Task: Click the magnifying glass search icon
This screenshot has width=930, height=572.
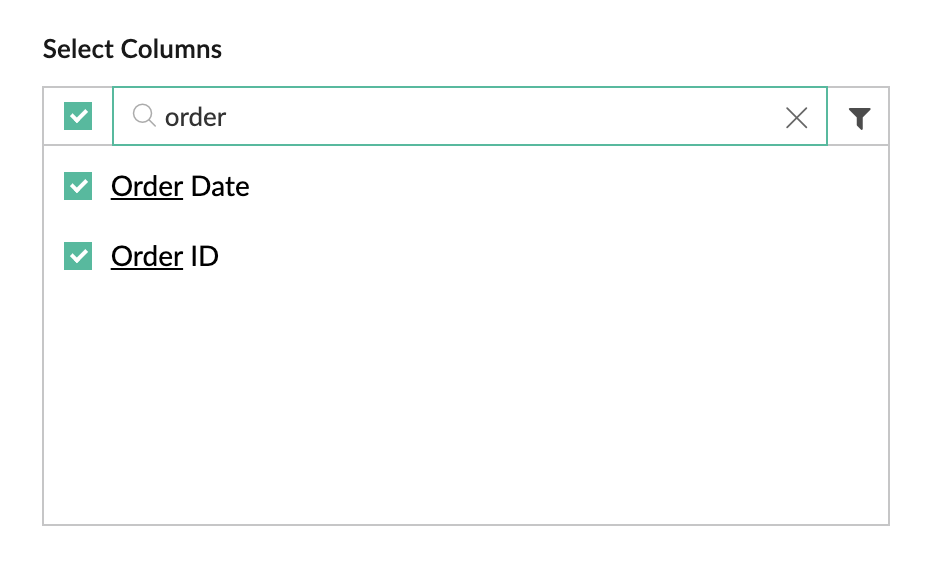Action: pos(144,117)
